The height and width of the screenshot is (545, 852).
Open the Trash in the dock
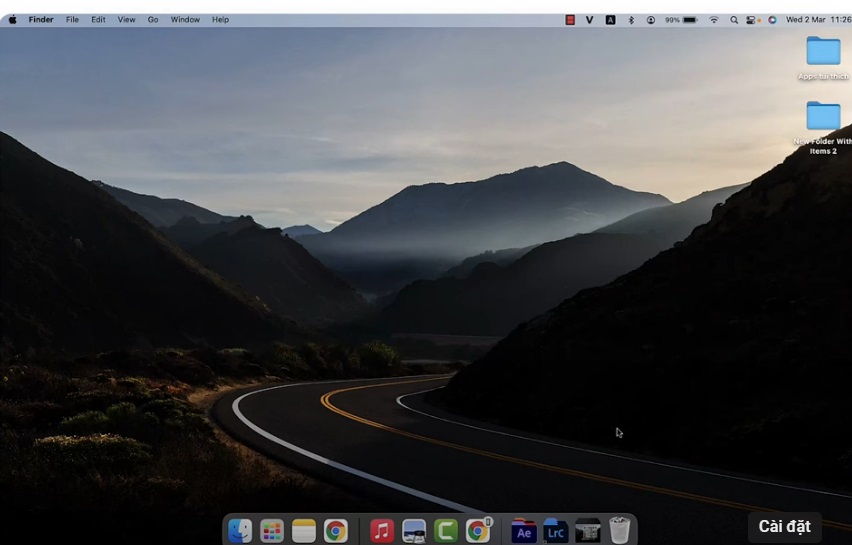(620, 530)
